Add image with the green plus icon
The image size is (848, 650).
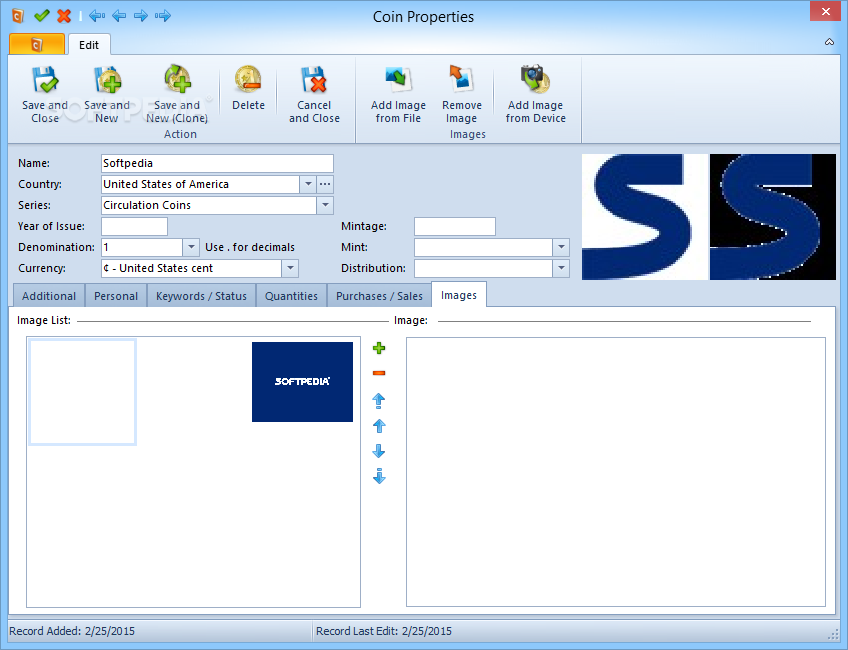[379, 348]
